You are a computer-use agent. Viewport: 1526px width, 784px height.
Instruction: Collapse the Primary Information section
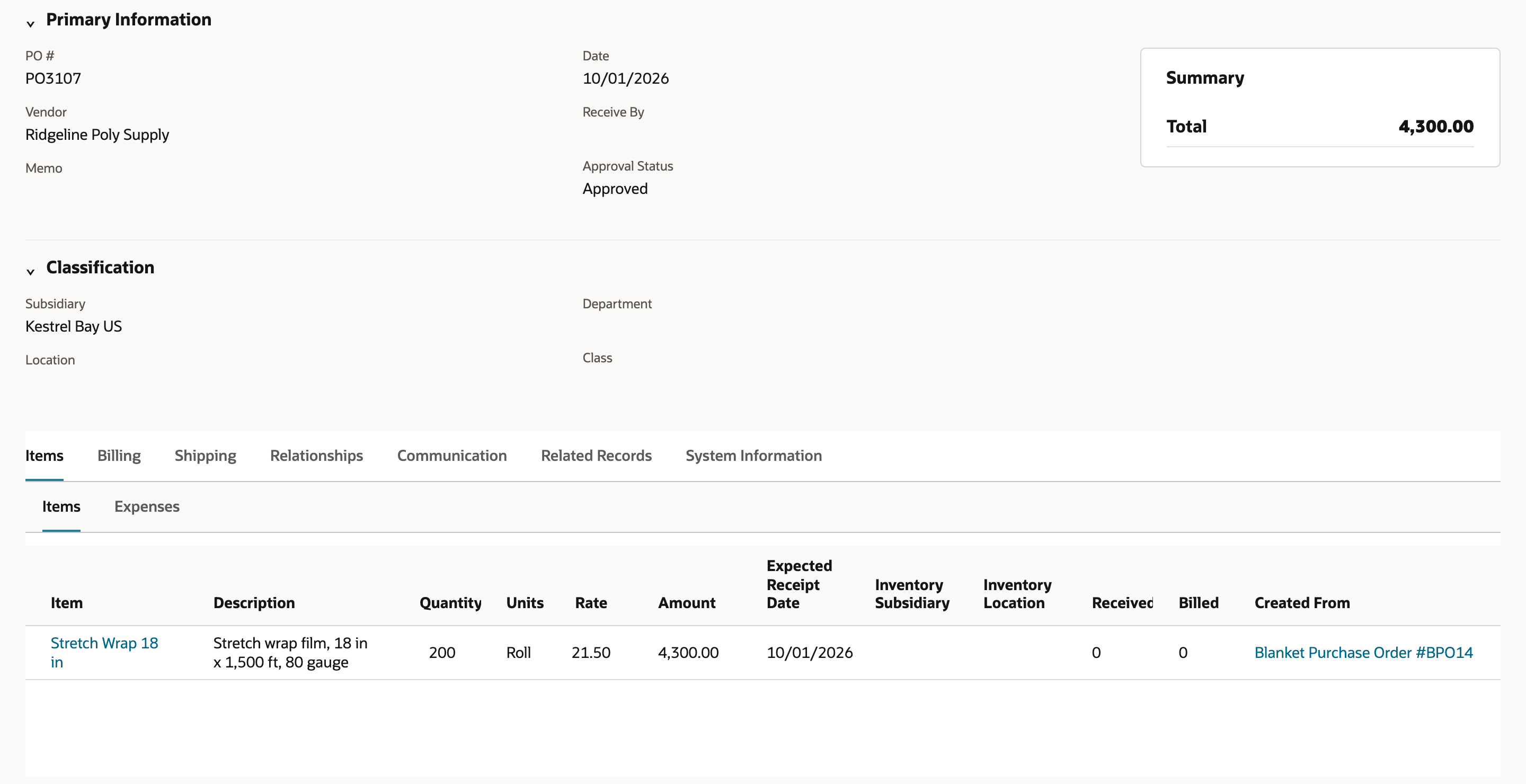click(30, 23)
